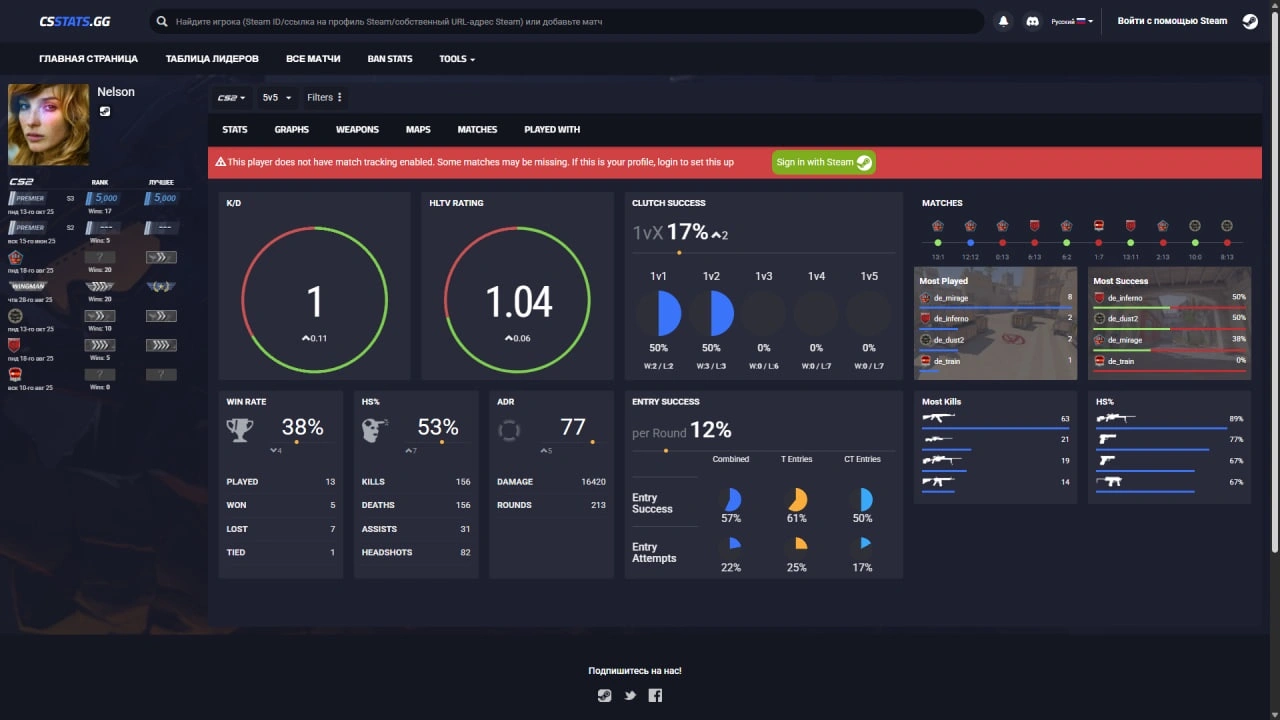Switch to the Weapons tab
The width and height of the screenshot is (1280, 720).
point(357,130)
